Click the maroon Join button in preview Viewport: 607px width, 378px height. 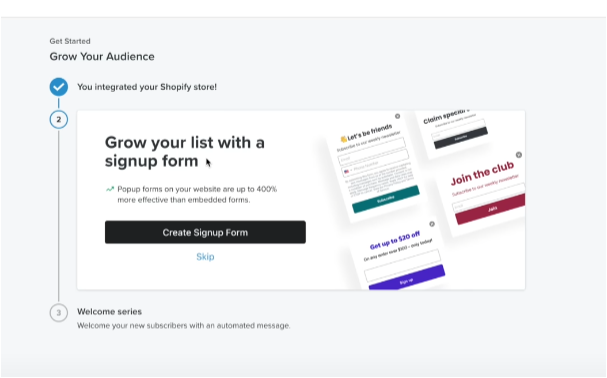491,209
